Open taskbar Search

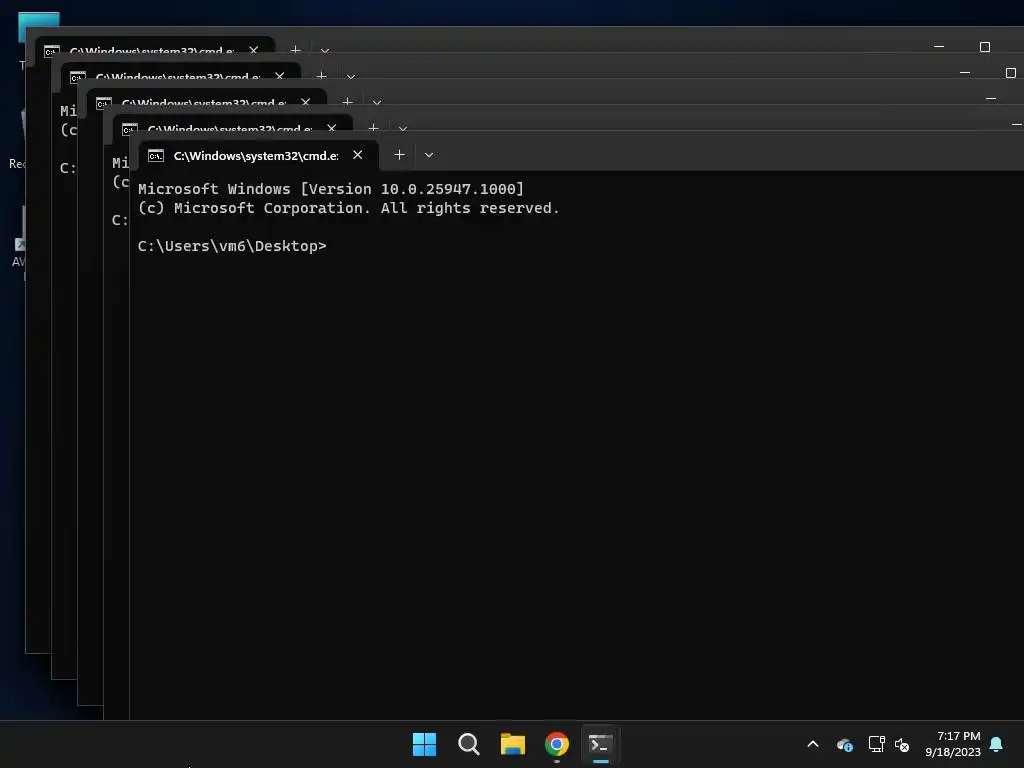468,744
